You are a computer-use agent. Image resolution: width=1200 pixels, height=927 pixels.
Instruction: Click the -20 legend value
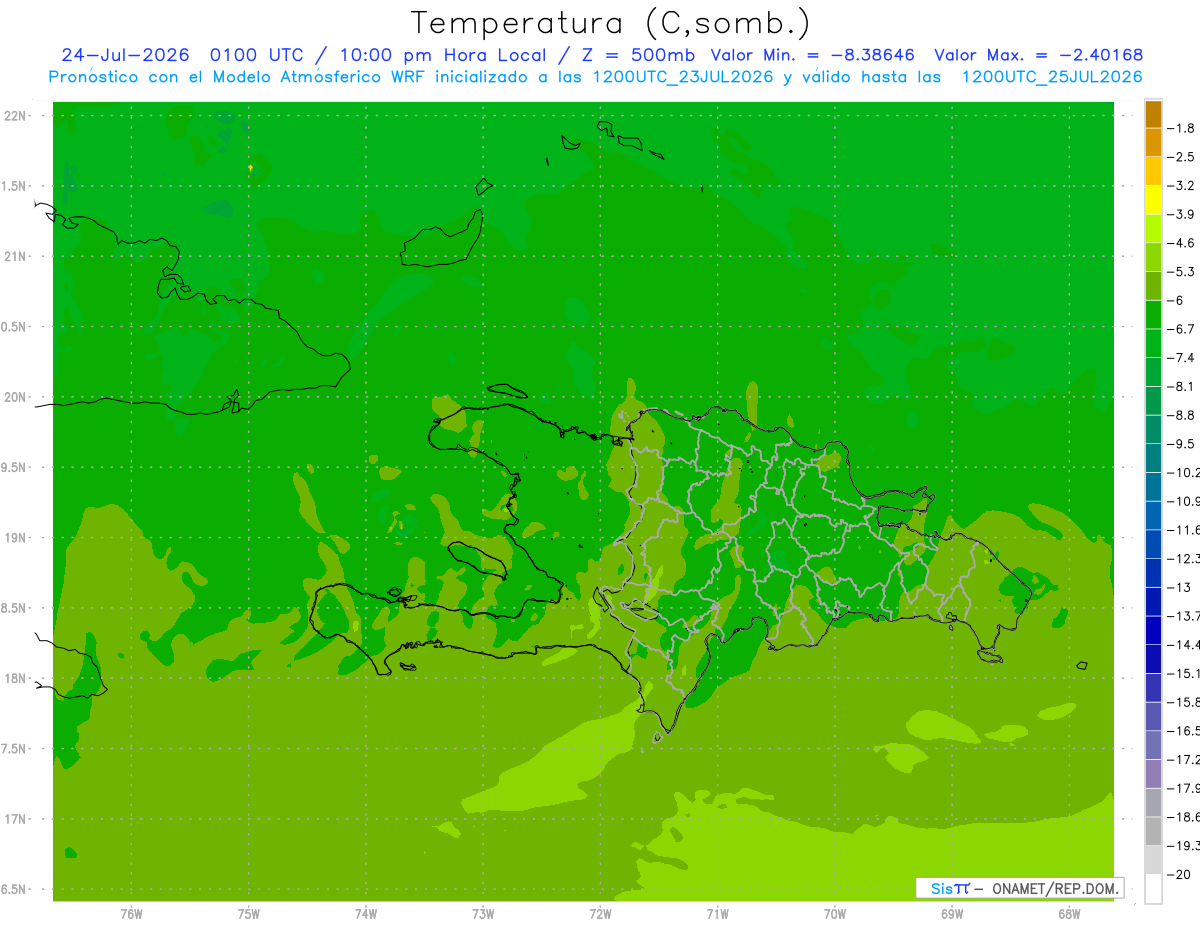(x=1179, y=874)
